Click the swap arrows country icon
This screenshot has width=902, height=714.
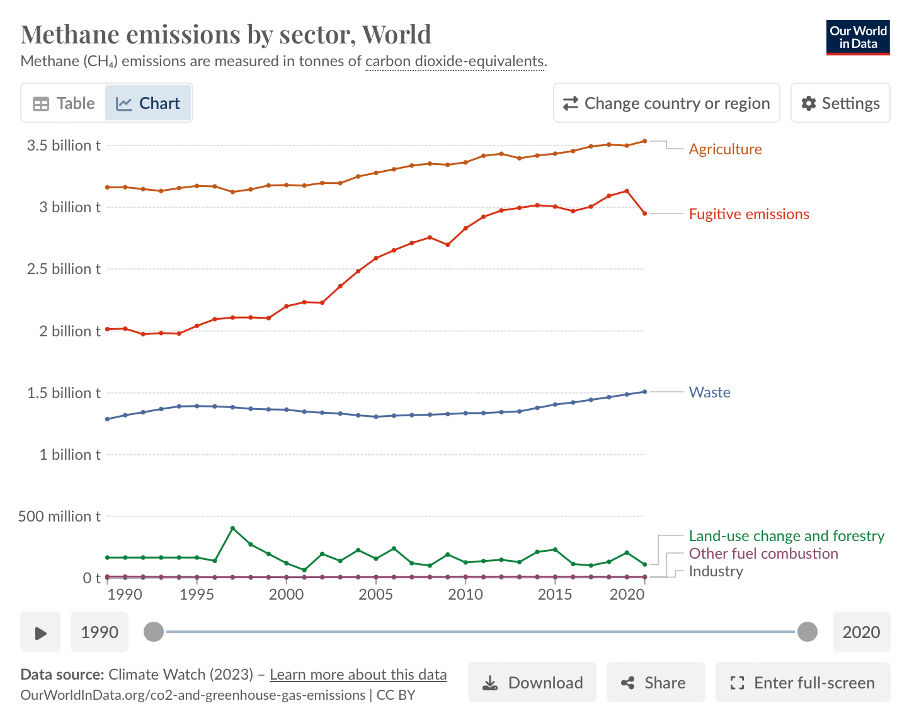coord(571,103)
